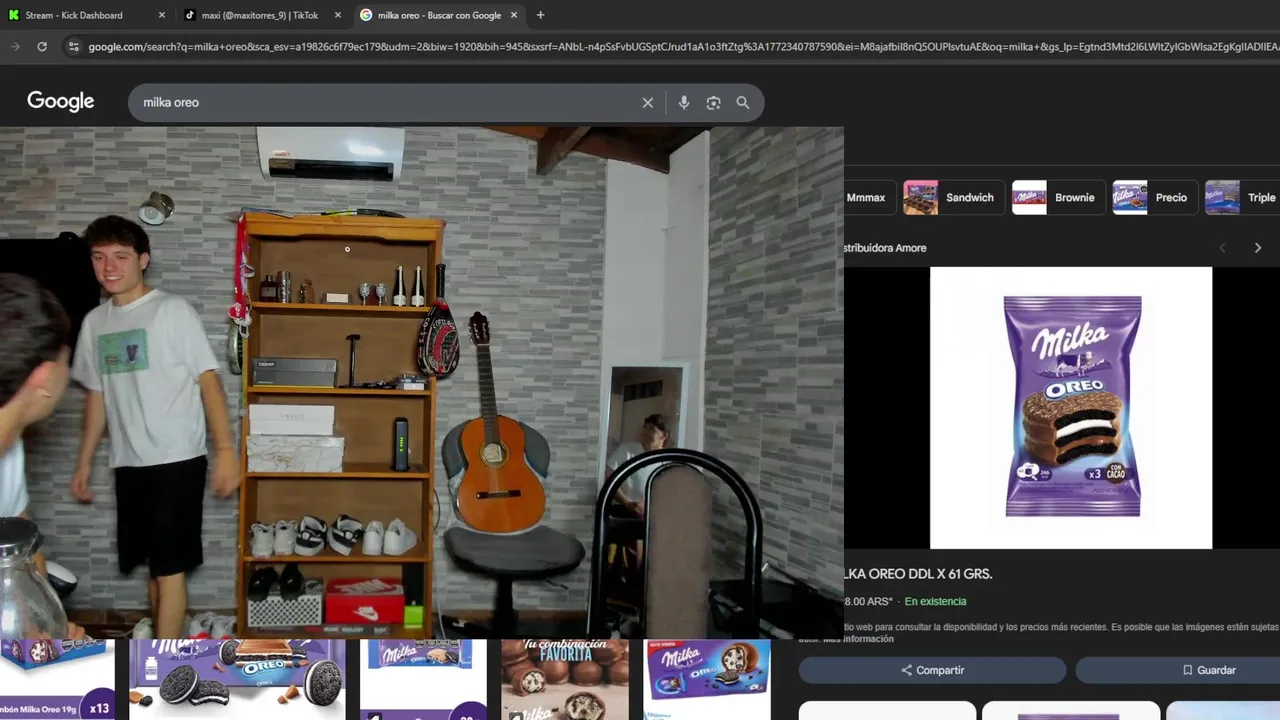Reload the page with the refresh icon
Image resolution: width=1280 pixels, height=720 pixels.
42,46
